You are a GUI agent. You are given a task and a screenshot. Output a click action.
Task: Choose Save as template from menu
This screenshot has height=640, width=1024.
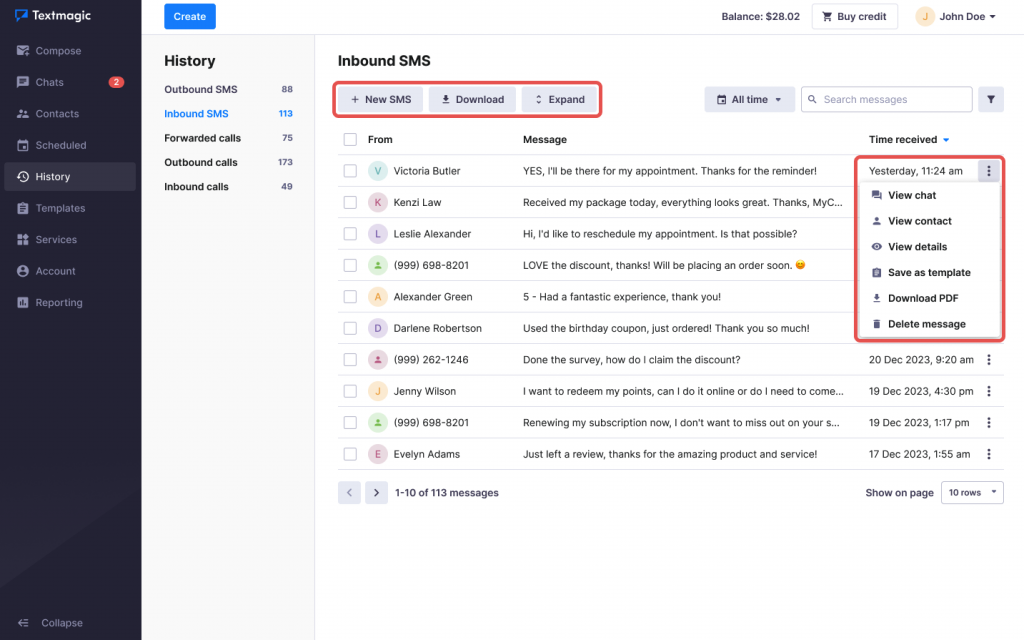pos(928,272)
